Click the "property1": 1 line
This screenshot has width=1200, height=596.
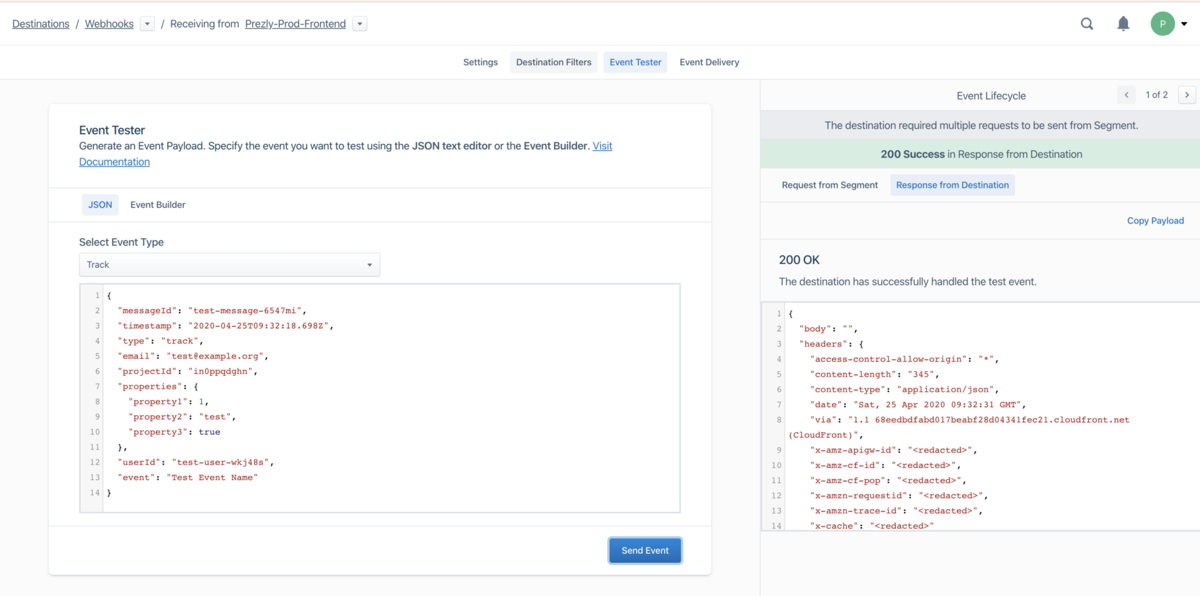pos(167,401)
